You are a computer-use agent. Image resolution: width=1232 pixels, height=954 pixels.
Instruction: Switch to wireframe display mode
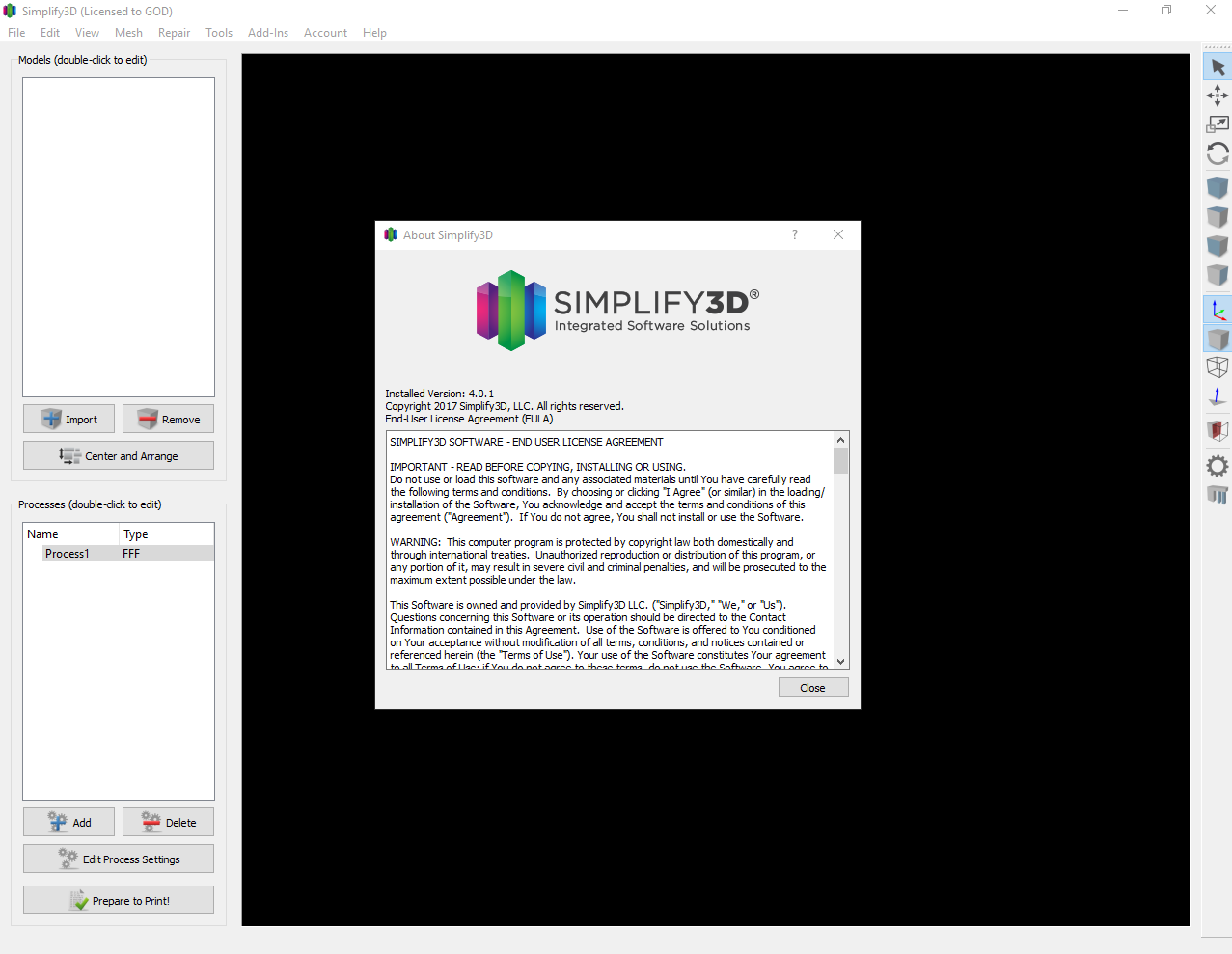pyautogui.click(x=1218, y=368)
